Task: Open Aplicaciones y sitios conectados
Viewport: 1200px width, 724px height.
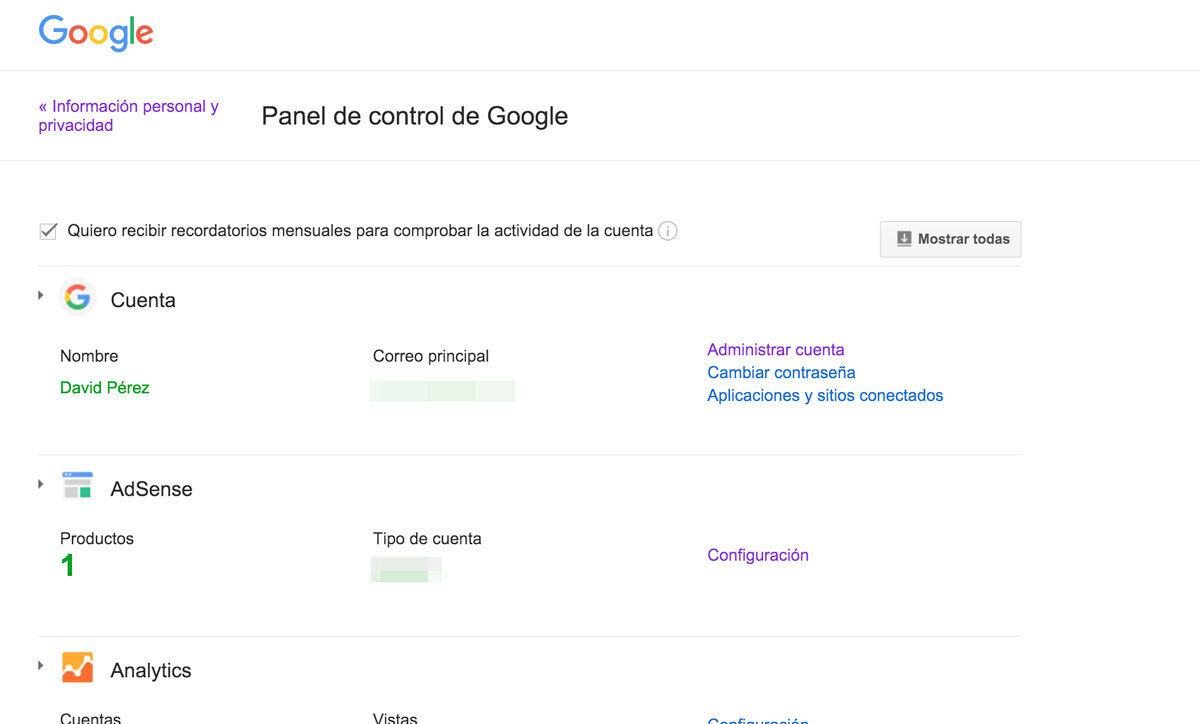Action: tap(825, 396)
